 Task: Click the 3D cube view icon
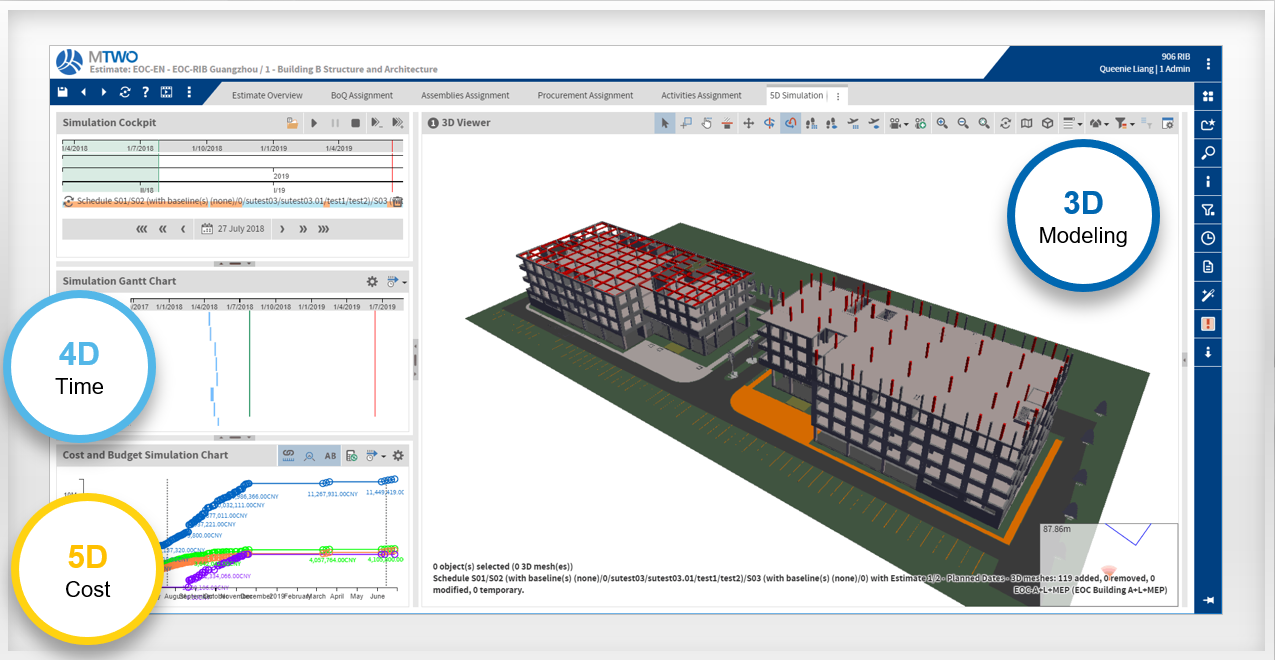point(1047,123)
